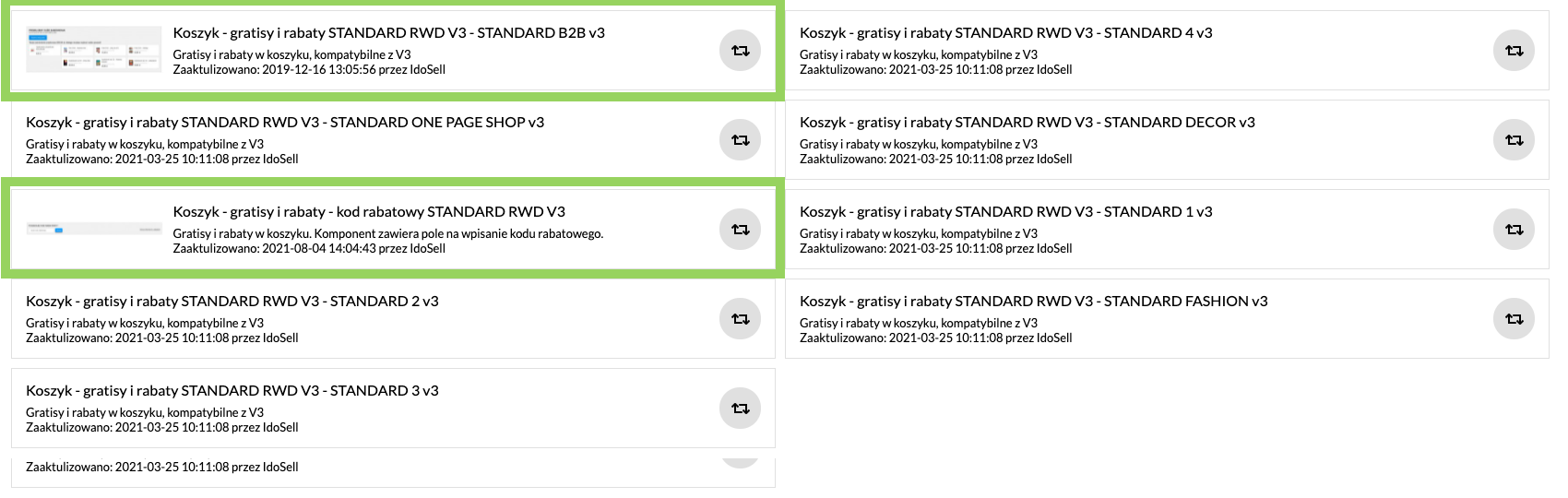Click swap icon for ONE PAGE SHOP v3
The height and width of the screenshot is (498, 1568).
[x=740, y=140]
